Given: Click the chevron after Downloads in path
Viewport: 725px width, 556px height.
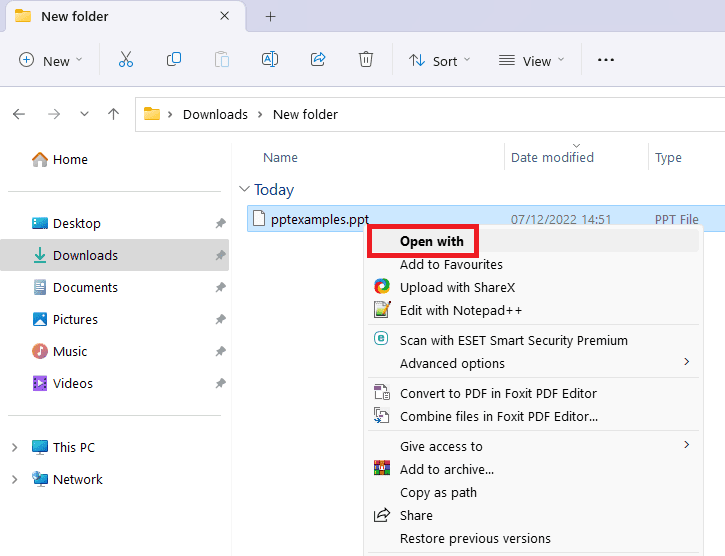Looking at the screenshot, I should (x=260, y=114).
